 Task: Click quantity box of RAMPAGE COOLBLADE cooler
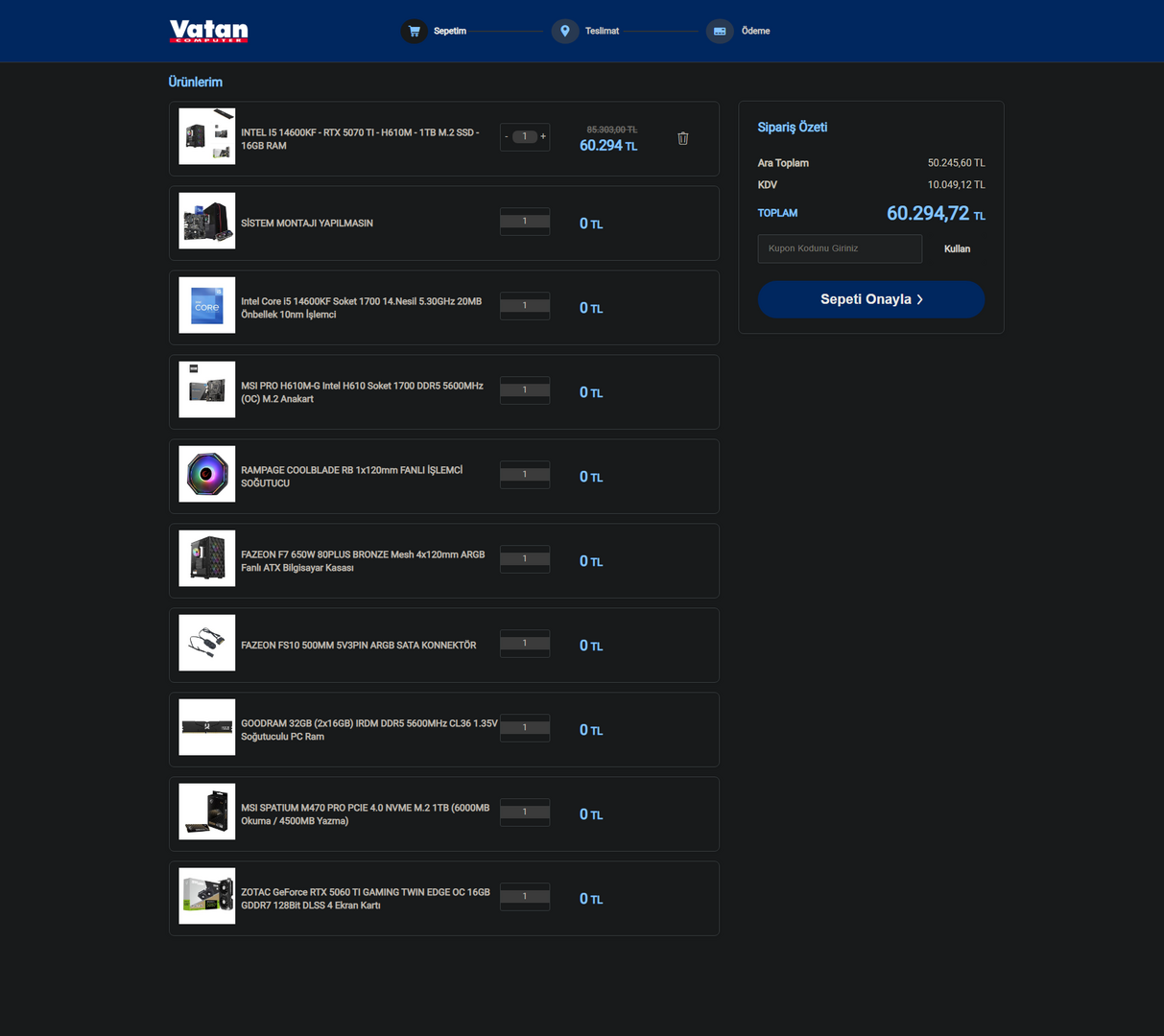point(525,475)
